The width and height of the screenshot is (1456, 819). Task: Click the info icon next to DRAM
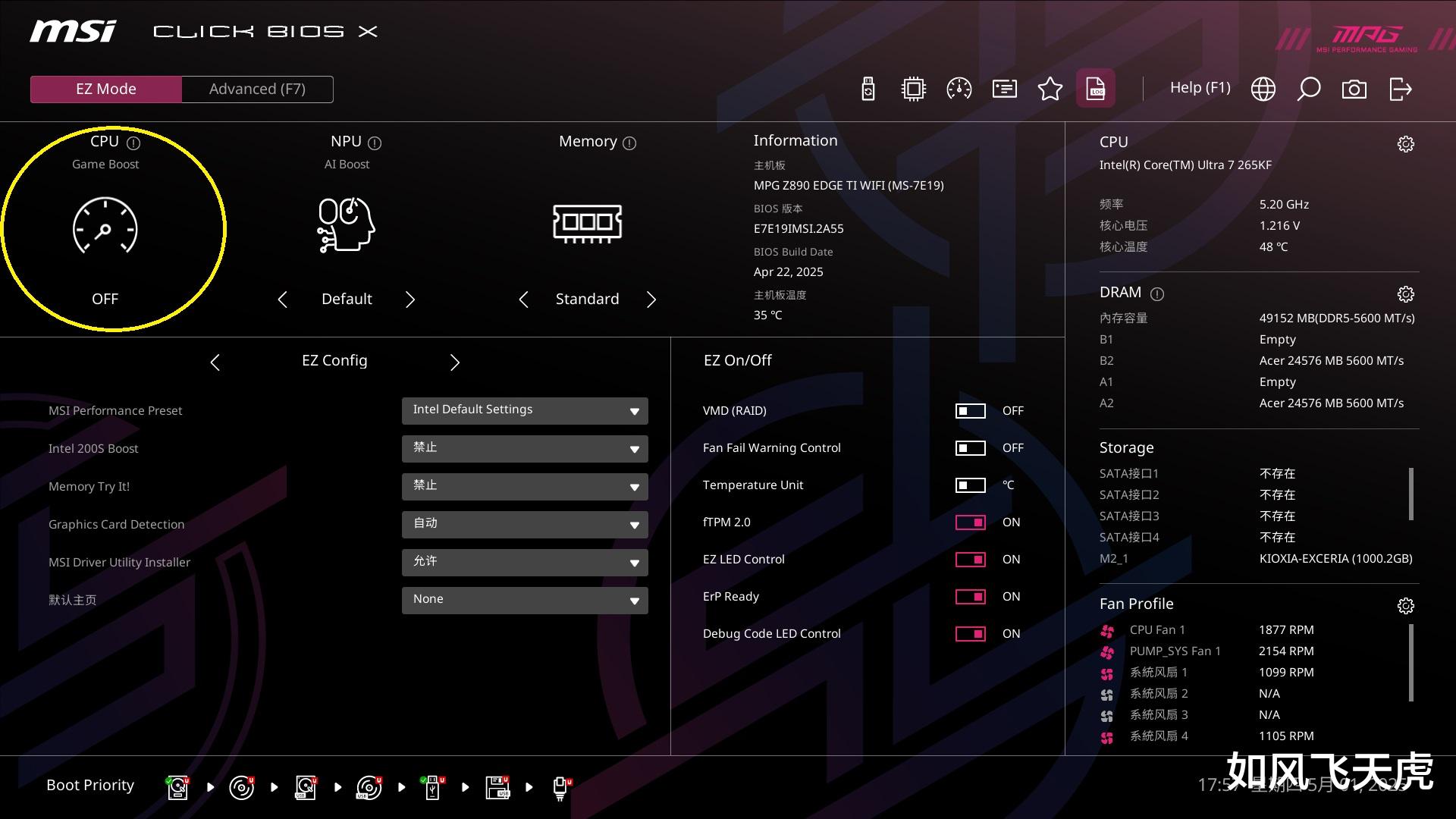click(x=1157, y=293)
